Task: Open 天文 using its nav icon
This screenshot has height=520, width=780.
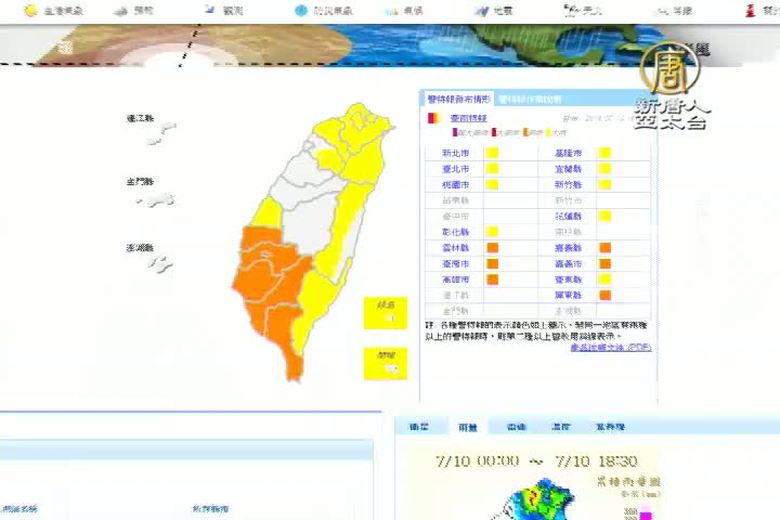Action: (x=572, y=11)
